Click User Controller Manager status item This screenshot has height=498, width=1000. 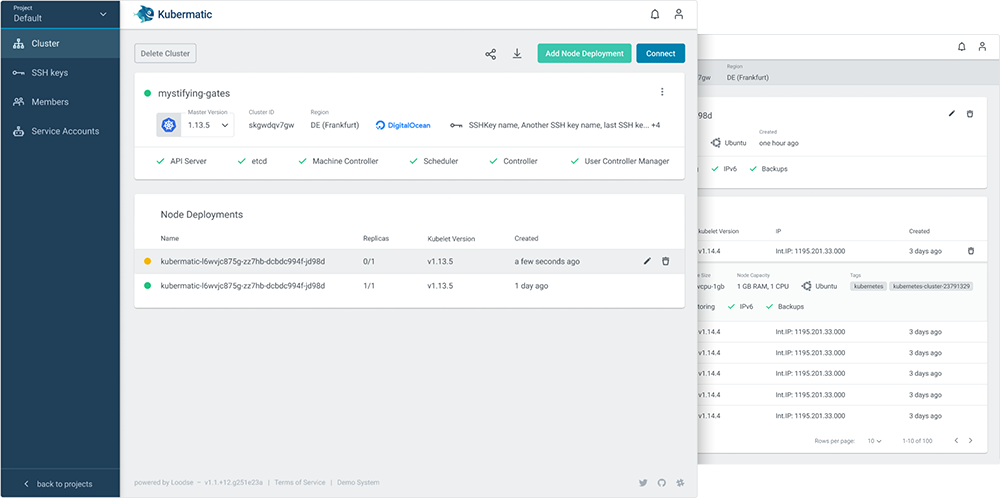click(x=620, y=161)
